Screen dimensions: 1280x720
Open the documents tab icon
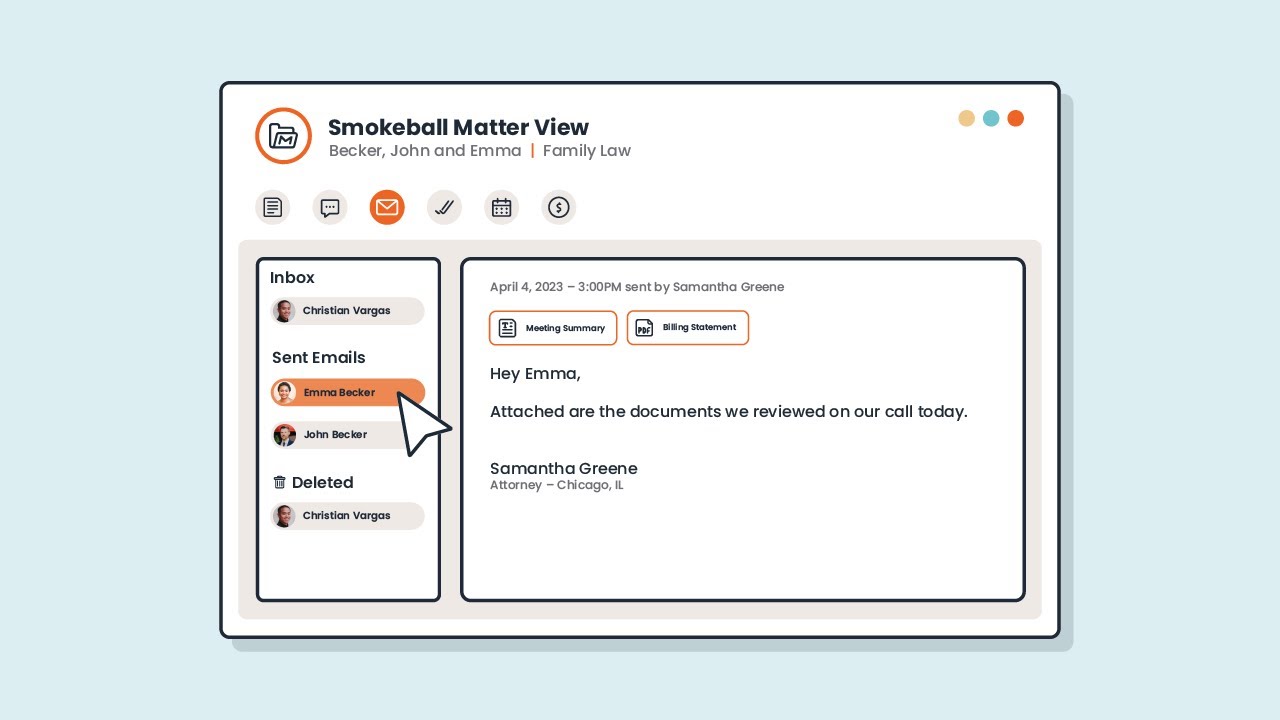272,207
